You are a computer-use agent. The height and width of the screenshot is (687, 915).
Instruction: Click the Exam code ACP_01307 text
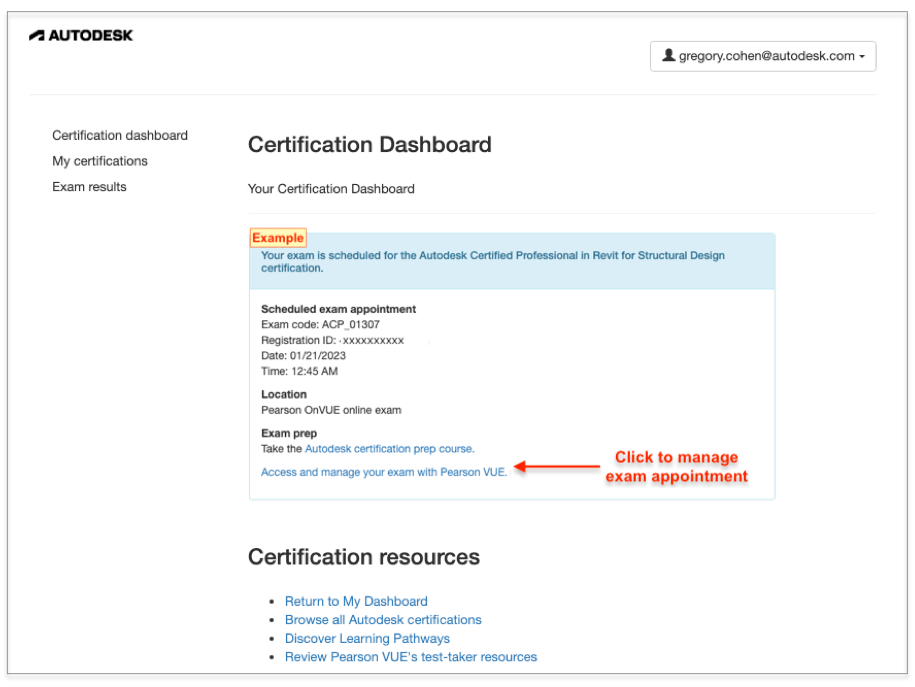(x=321, y=324)
